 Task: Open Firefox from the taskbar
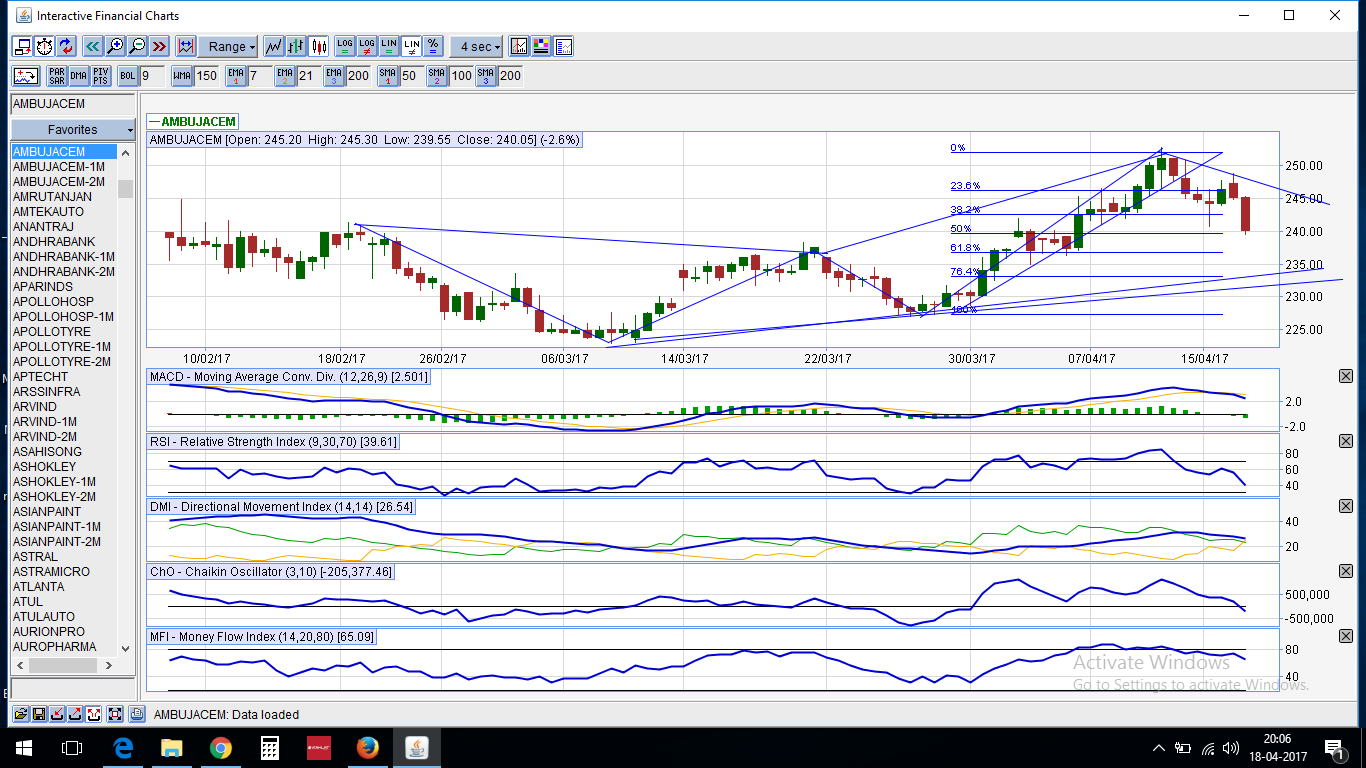pyautogui.click(x=368, y=747)
